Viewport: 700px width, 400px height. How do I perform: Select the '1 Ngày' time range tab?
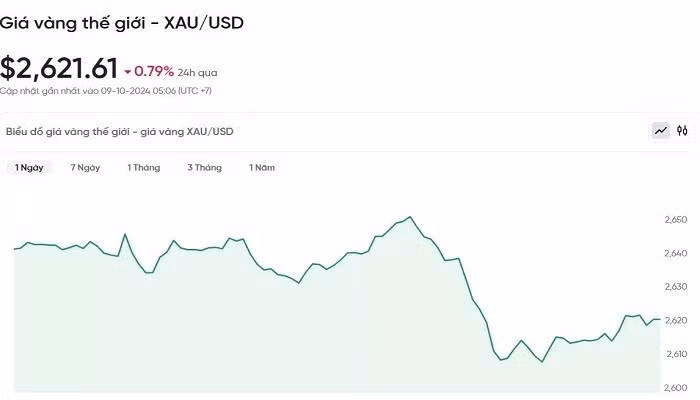pyautogui.click(x=29, y=168)
